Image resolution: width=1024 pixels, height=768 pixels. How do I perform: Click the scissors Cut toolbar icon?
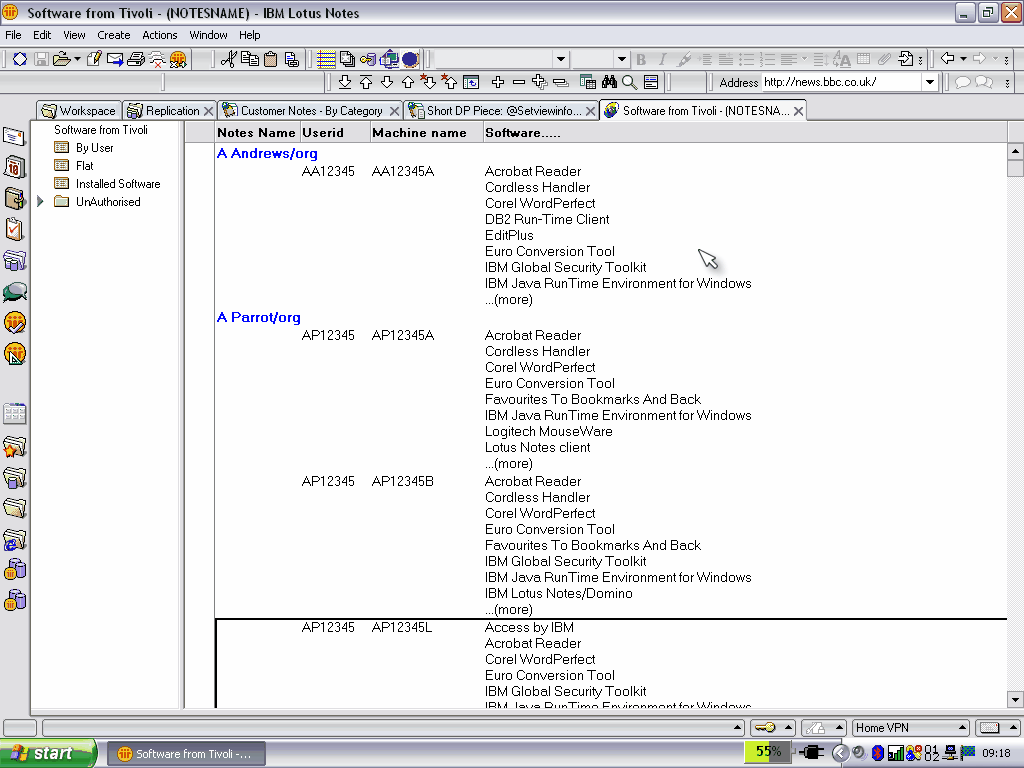pyautogui.click(x=228, y=59)
